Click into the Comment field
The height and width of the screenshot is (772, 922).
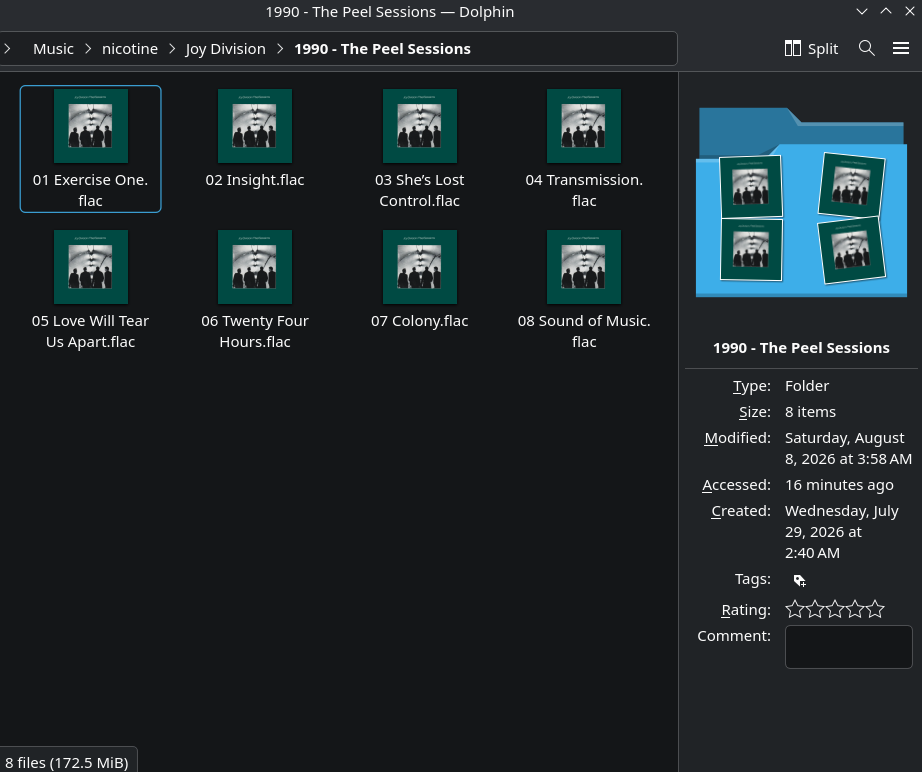(x=848, y=647)
